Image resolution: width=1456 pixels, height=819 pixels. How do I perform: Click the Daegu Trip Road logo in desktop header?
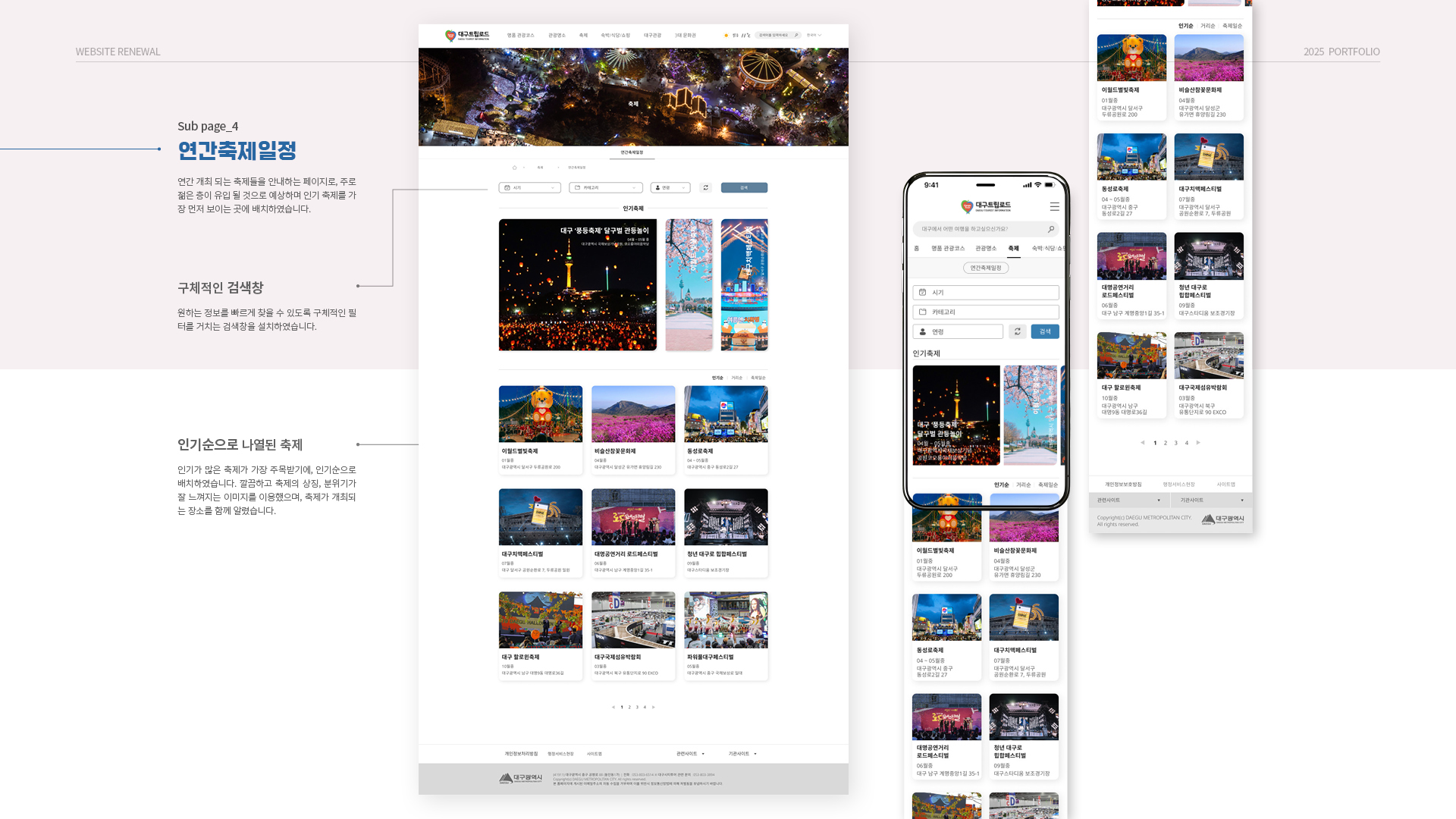coord(467,36)
